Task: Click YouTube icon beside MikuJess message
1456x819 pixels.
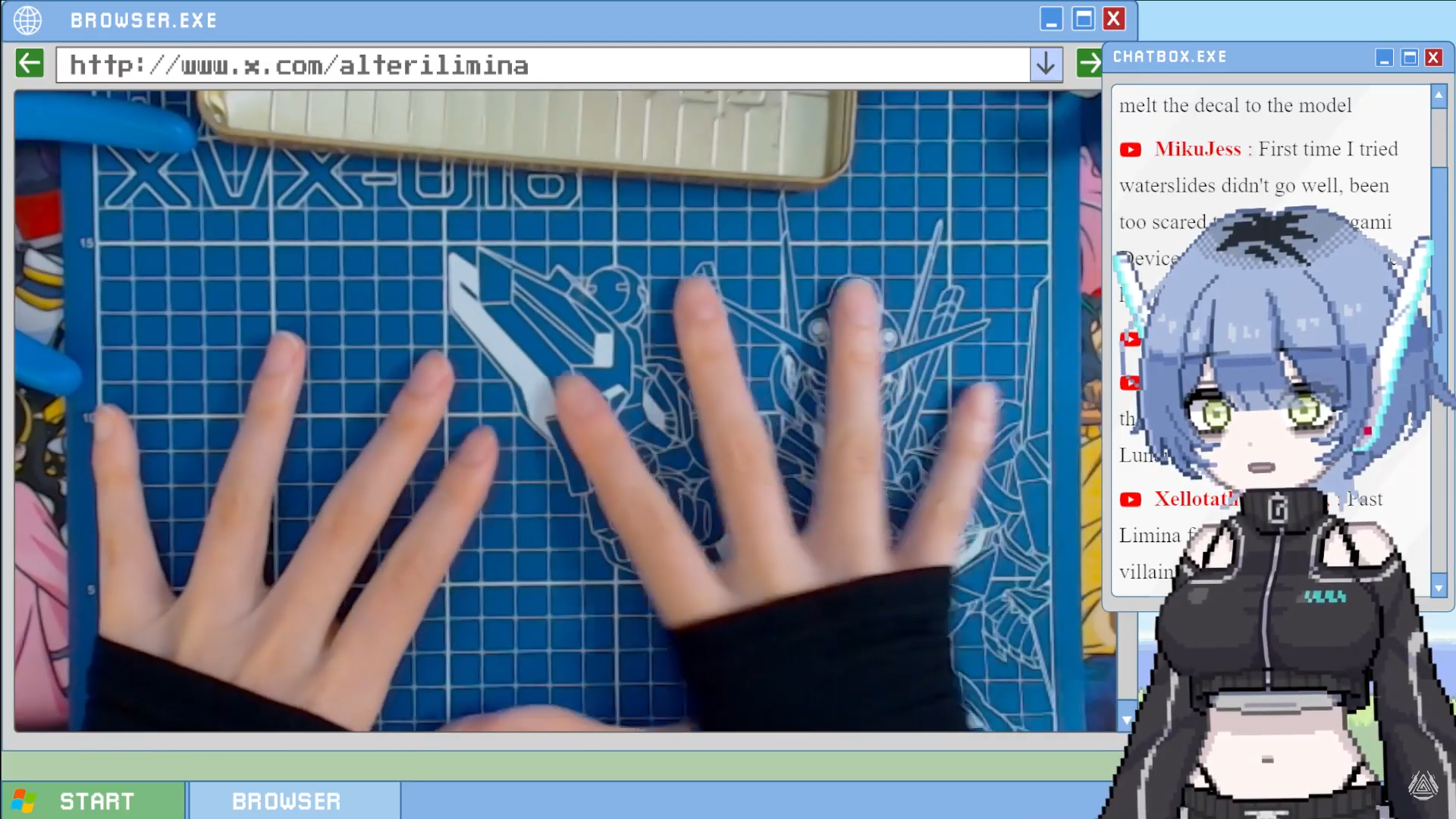Action: [1130, 150]
